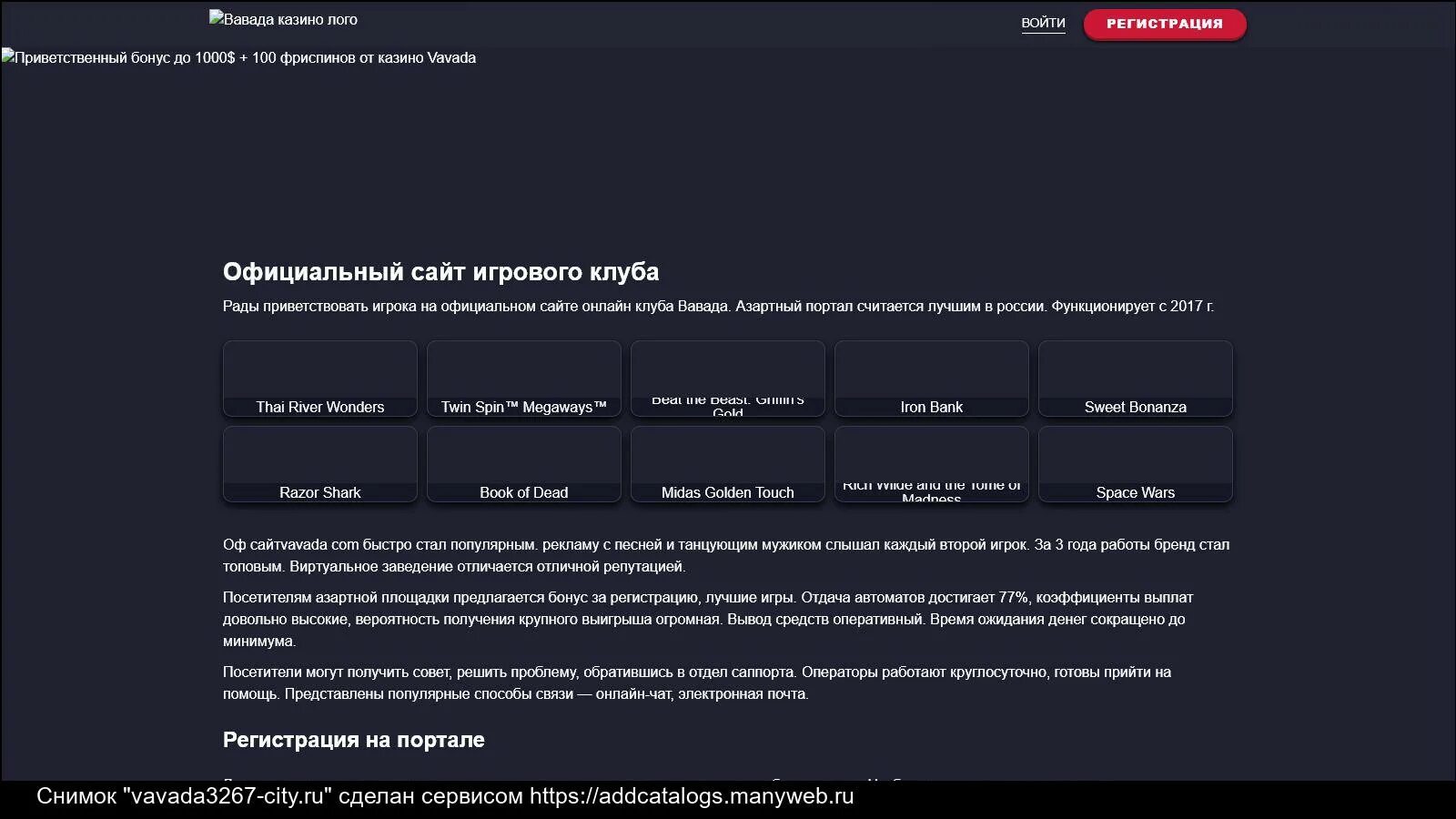This screenshot has width=1456, height=819.
Task: Click the red РЕГИСТРАЦИЯ button
Action: pyautogui.click(x=1165, y=24)
